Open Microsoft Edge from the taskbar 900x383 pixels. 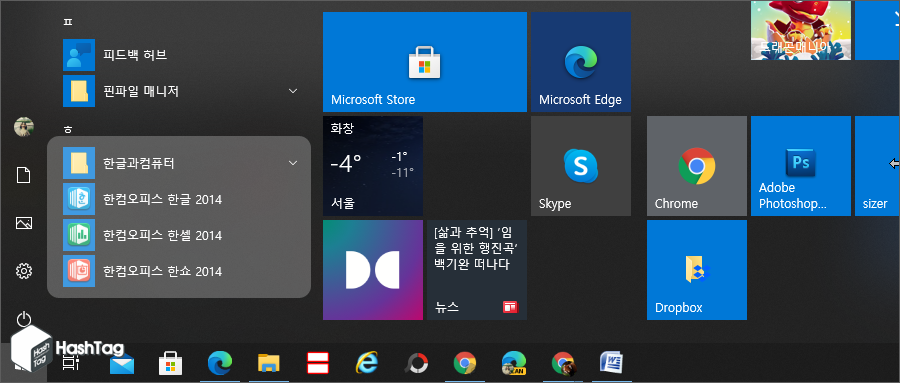pyautogui.click(x=220, y=363)
